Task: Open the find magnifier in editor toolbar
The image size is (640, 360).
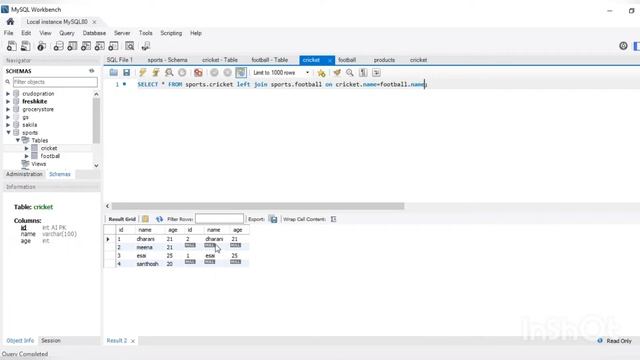Action: [x=350, y=73]
